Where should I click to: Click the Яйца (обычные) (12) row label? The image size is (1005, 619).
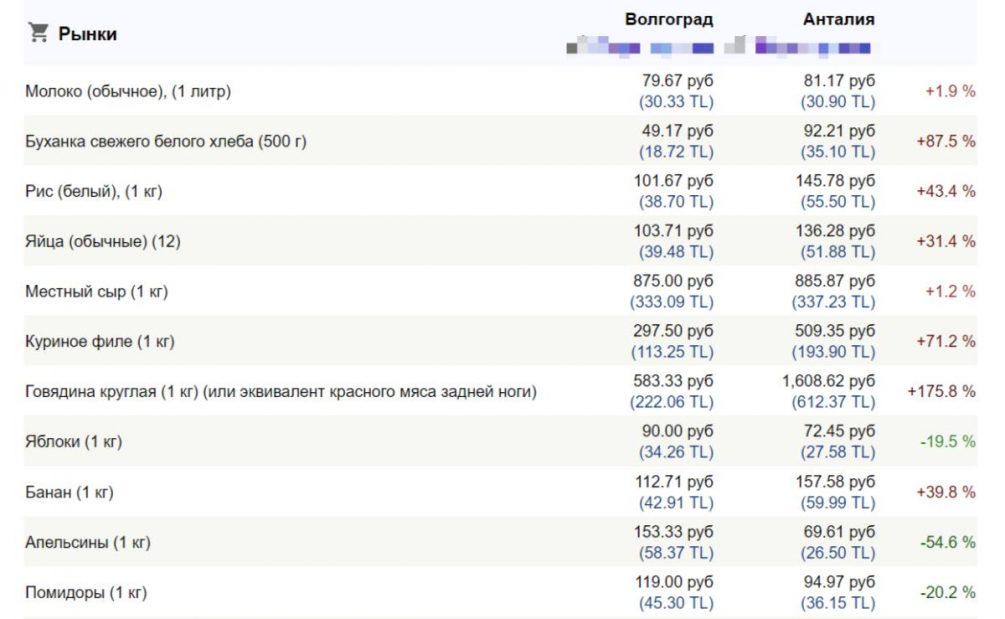click(103, 241)
